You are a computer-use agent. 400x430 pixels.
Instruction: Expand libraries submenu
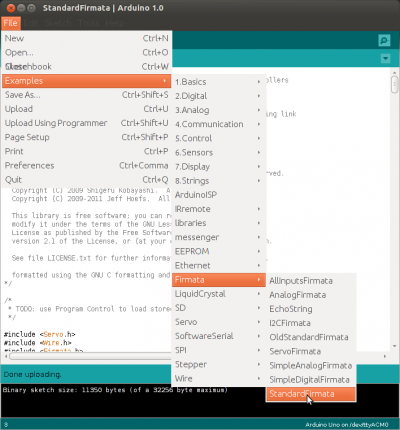coord(219,223)
